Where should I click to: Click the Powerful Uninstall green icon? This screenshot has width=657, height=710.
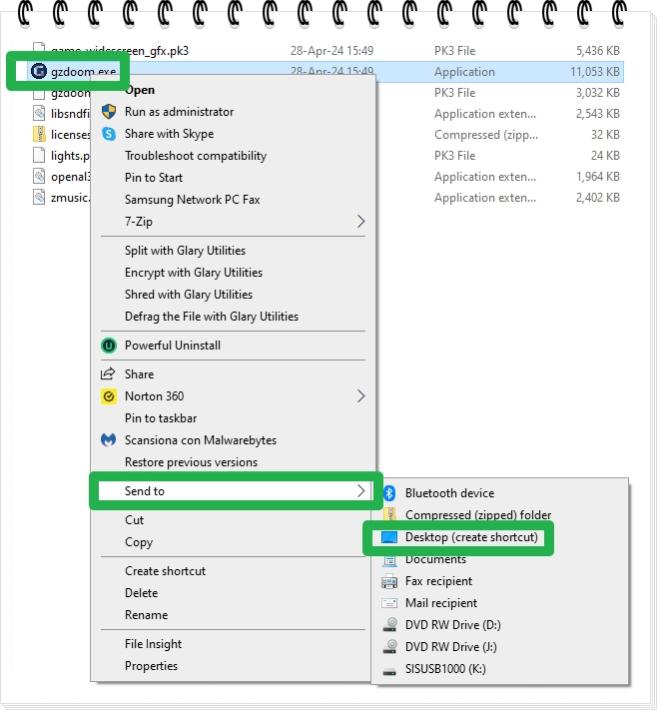tap(109, 345)
